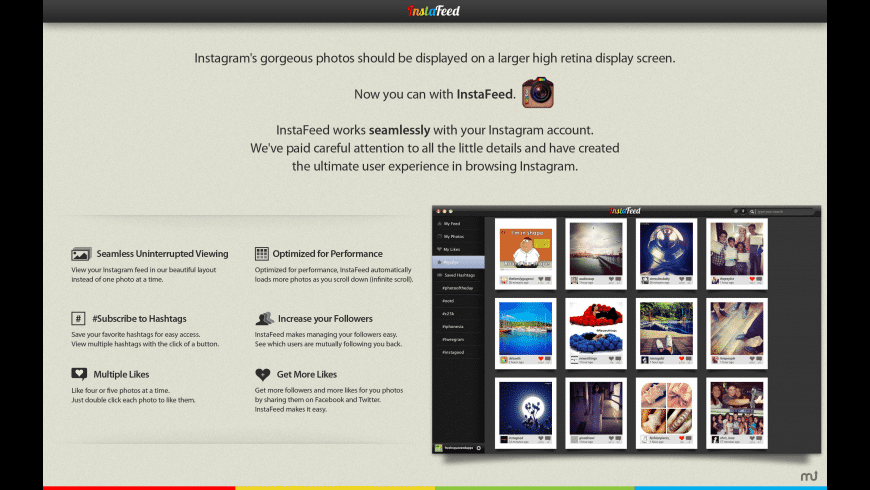Click the account avatar at sidebar bottom
Screen dimensions: 870x490
[438, 448]
